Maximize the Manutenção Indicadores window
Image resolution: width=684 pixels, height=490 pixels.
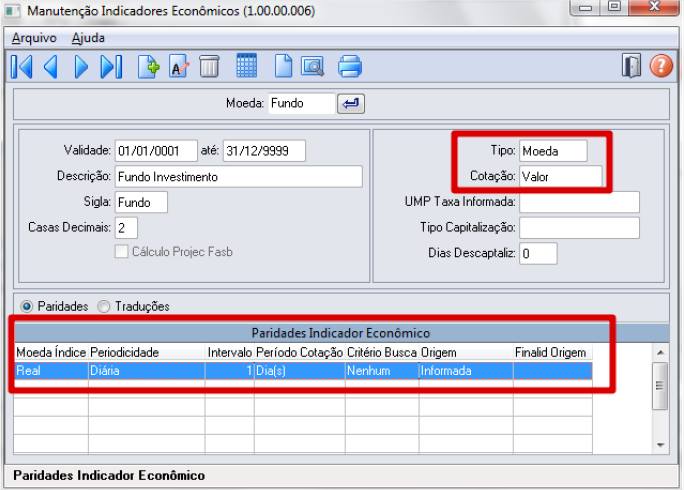(614, 7)
